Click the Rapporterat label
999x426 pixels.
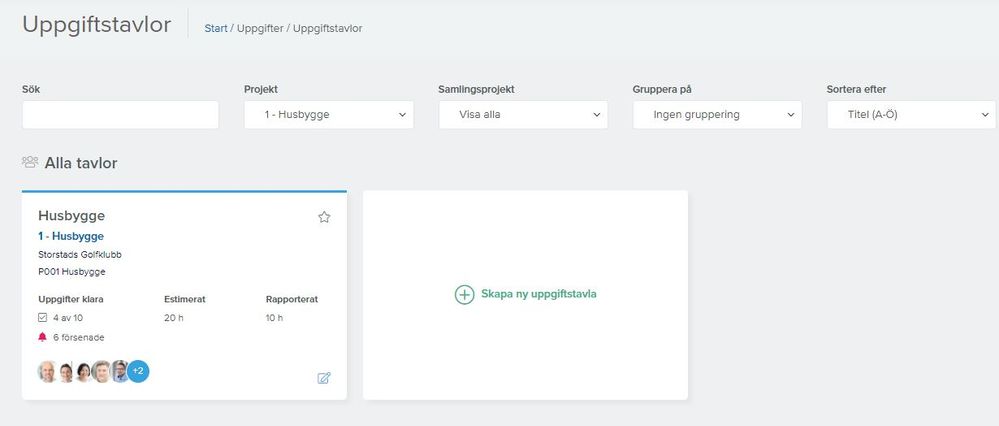pos(292,299)
